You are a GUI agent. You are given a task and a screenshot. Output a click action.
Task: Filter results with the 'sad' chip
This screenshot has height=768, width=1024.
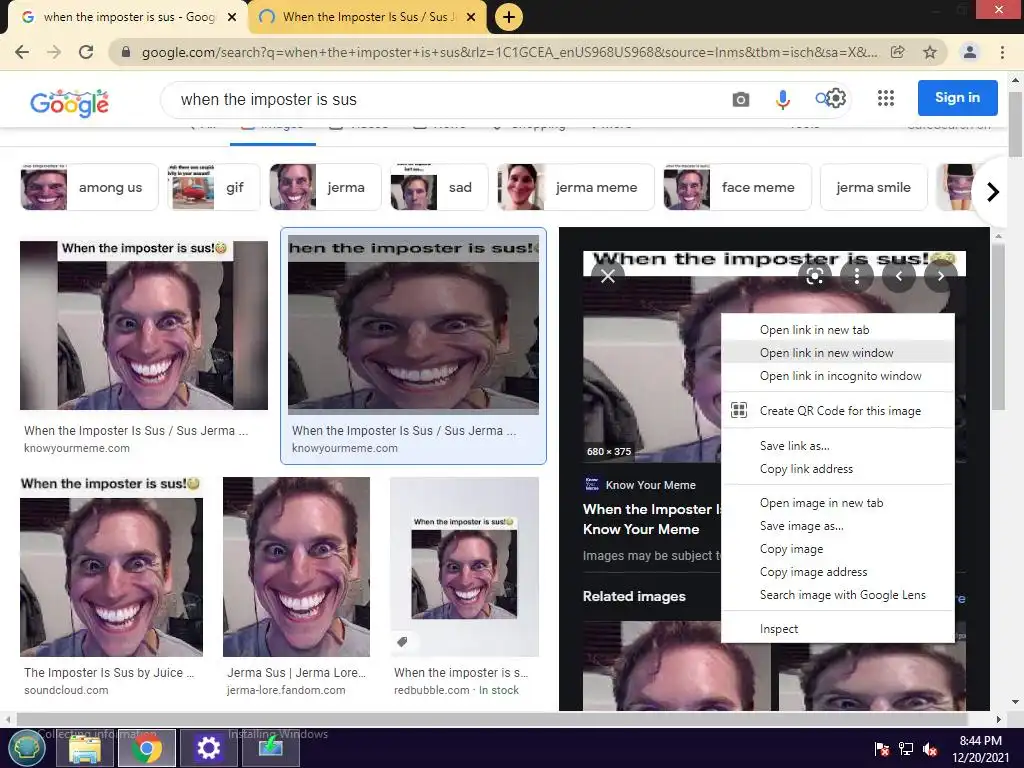pyautogui.click(x=439, y=187)
